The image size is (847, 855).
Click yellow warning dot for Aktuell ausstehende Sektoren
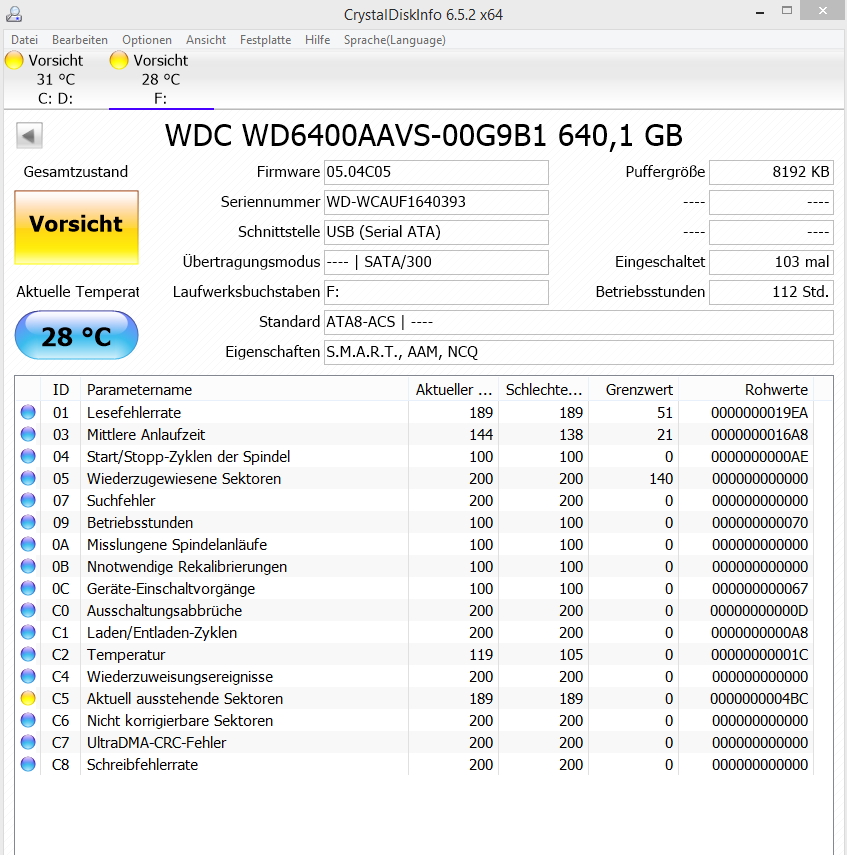click(x=28, y=698)
